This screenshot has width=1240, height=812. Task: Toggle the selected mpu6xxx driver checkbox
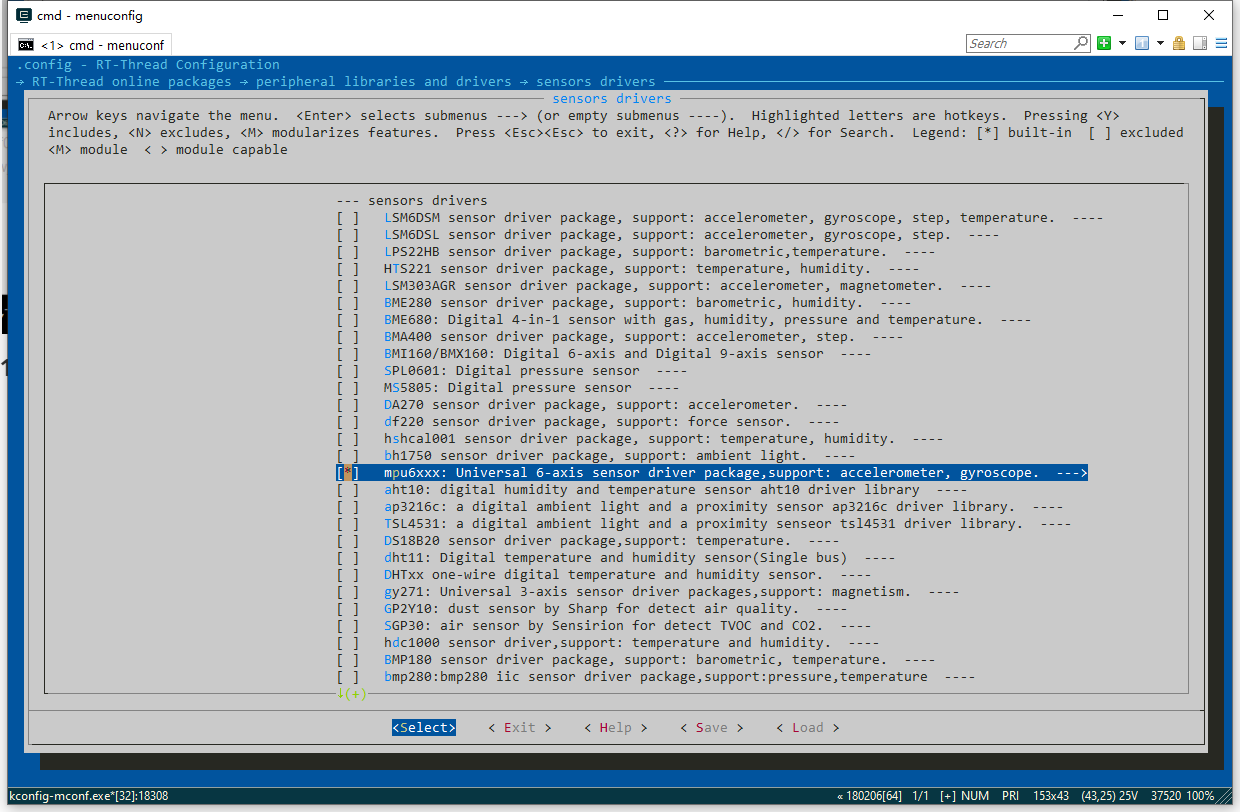pos(348,473)
